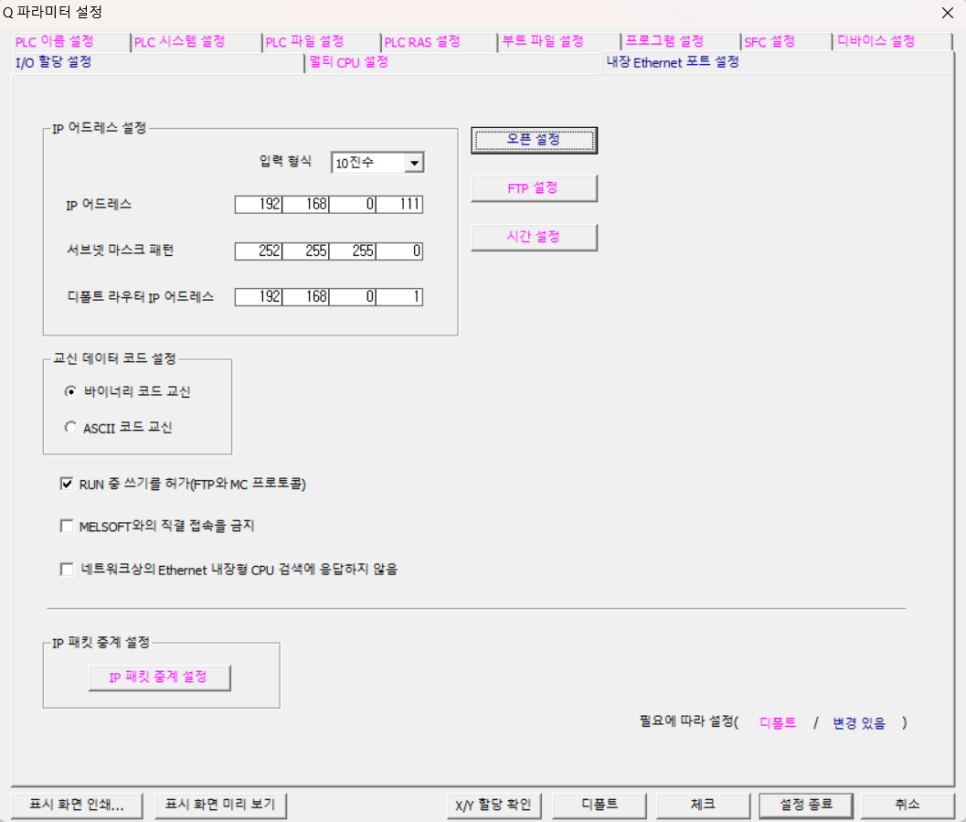
Task: Click third IP 어드레스 octet field 0
Action: pyautogui.click(x=352, y=204)
